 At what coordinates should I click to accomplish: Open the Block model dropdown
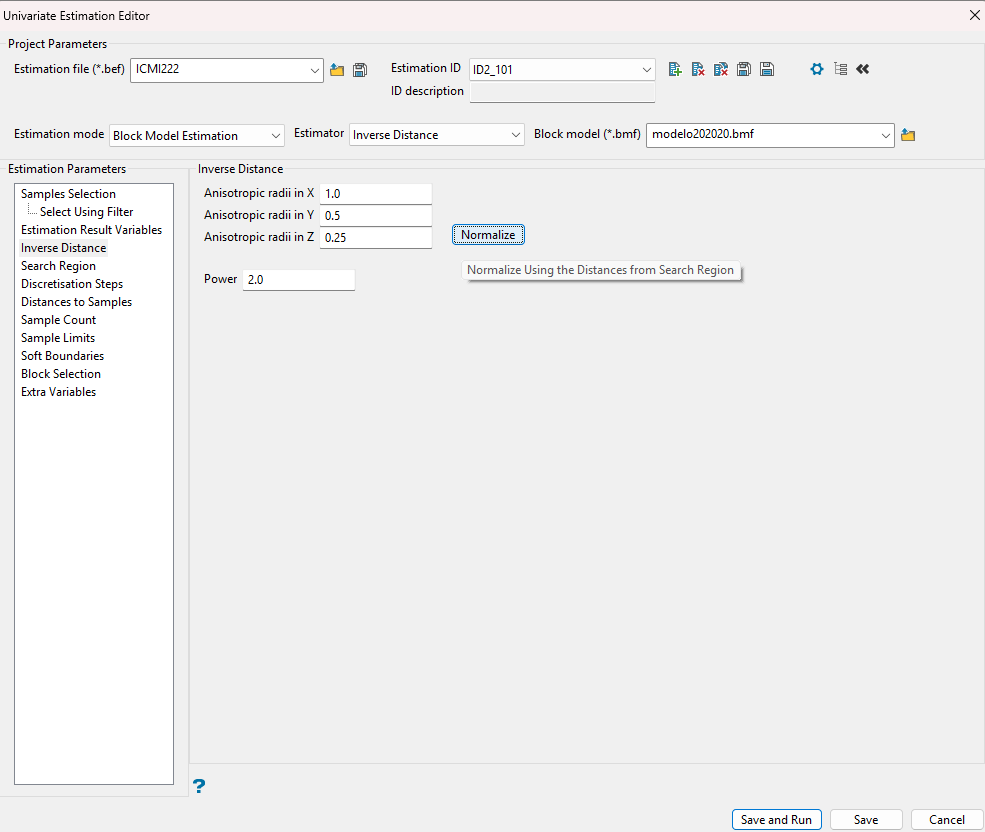pos(886,135)
